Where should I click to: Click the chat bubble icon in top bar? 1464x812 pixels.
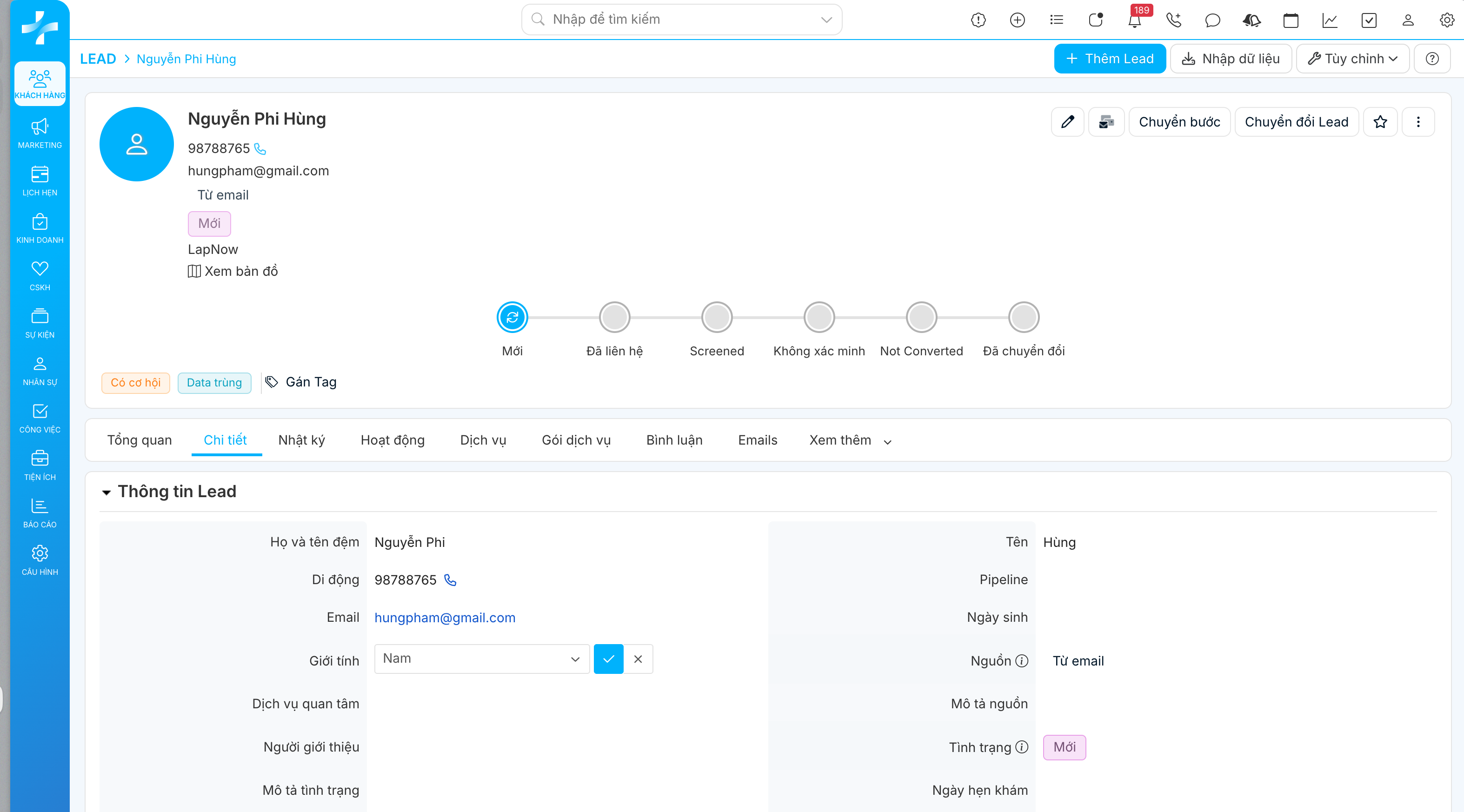1212,20
